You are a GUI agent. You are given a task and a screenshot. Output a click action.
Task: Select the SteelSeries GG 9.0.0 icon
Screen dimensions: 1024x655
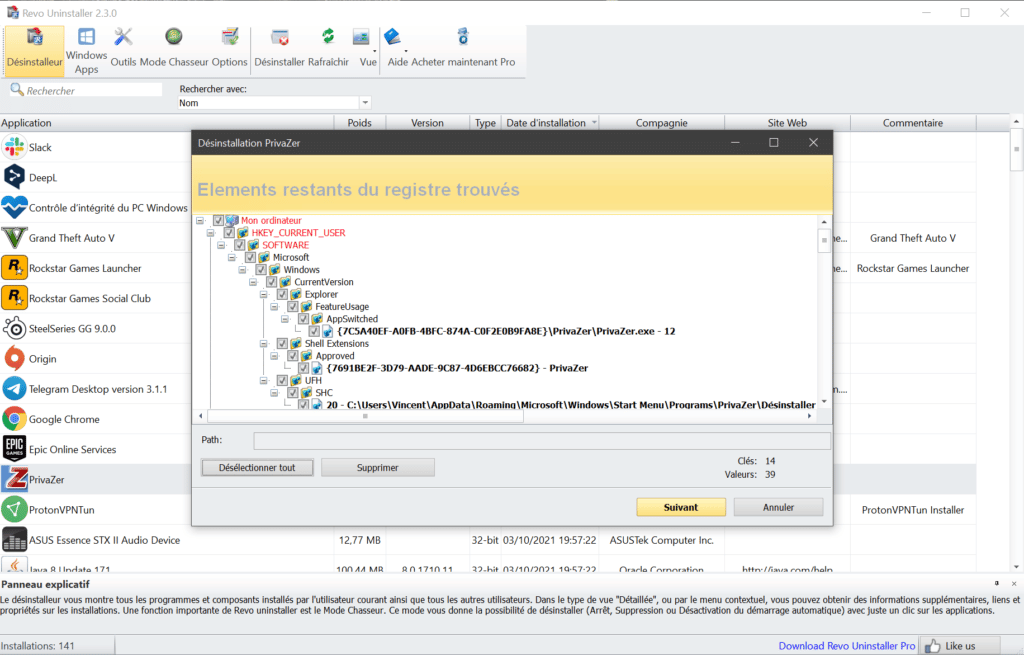[x=14, y=328]
